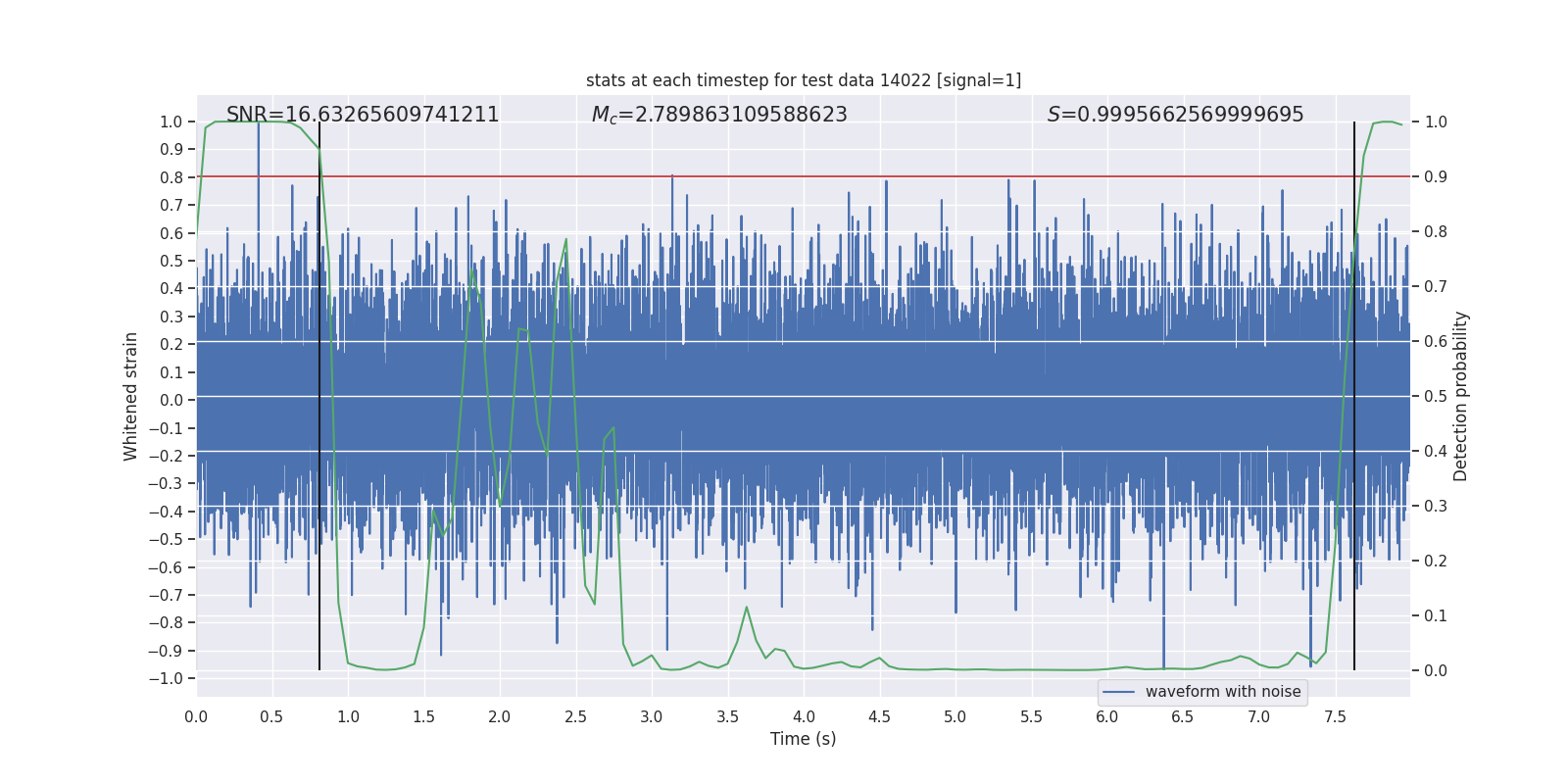Click the 'Whitened strain' y-axis label
The width and height of the screenshot is (1568, 784).
(x=131, y=396)
